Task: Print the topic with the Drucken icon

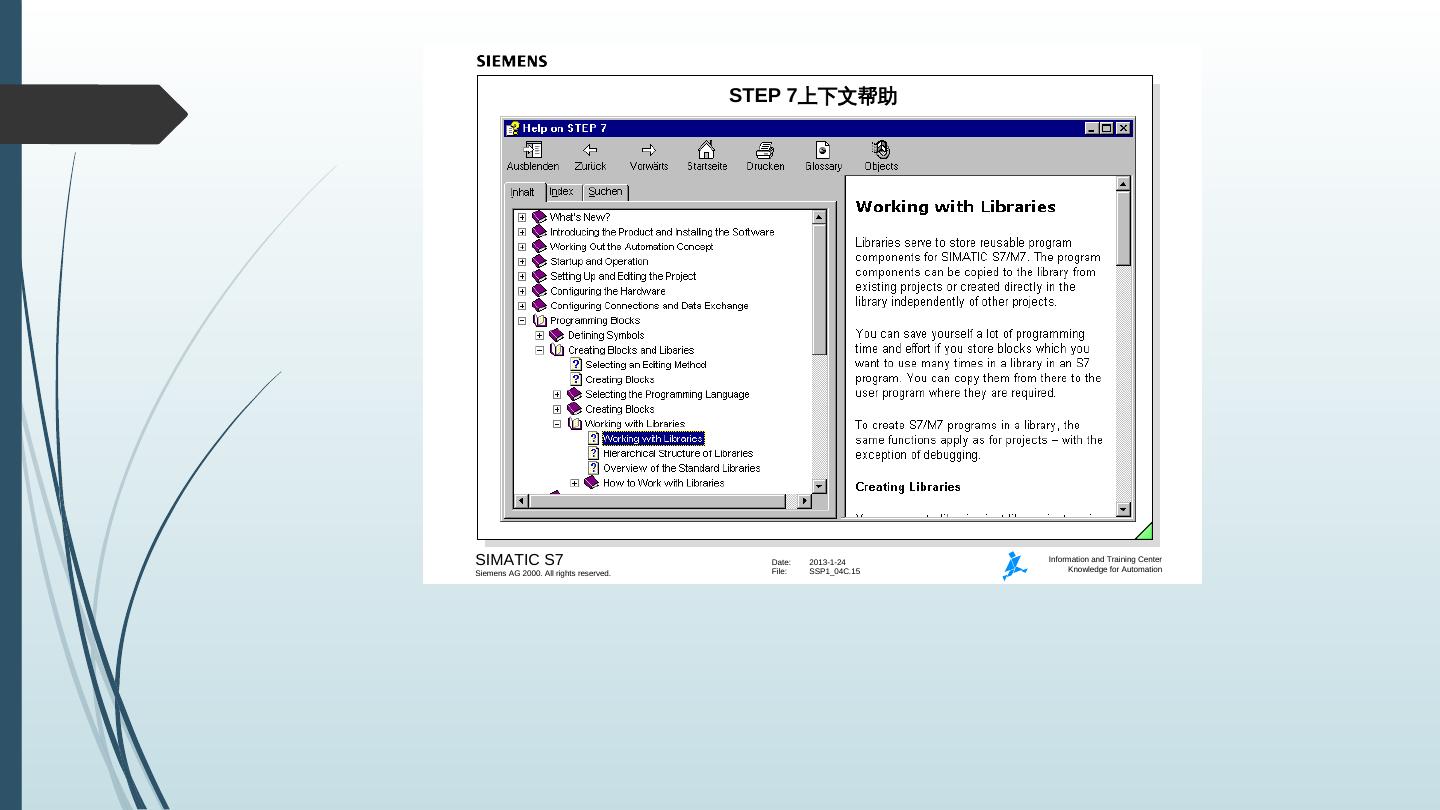Action: pyautogui.click(x=765, y=150)
